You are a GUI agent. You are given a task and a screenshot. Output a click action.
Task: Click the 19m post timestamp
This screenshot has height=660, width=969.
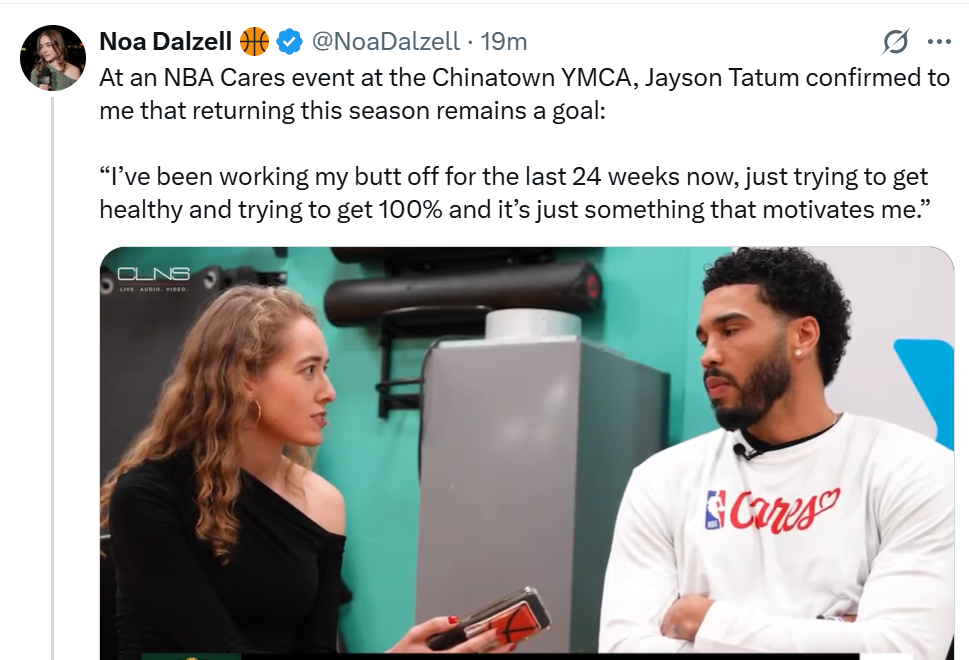click(504, 42)
